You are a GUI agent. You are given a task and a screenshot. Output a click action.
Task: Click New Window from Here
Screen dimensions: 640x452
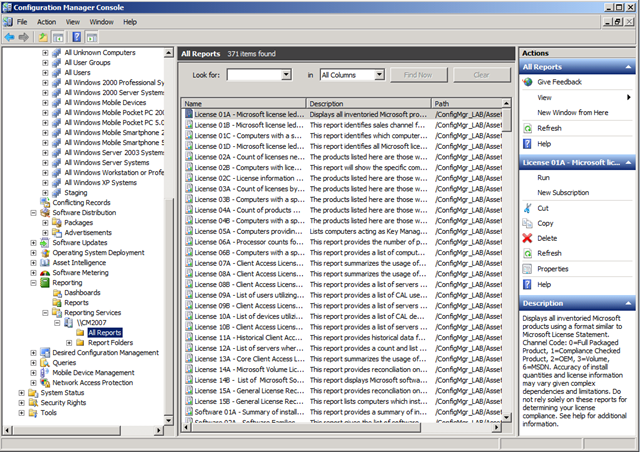(x=573, y=113)
